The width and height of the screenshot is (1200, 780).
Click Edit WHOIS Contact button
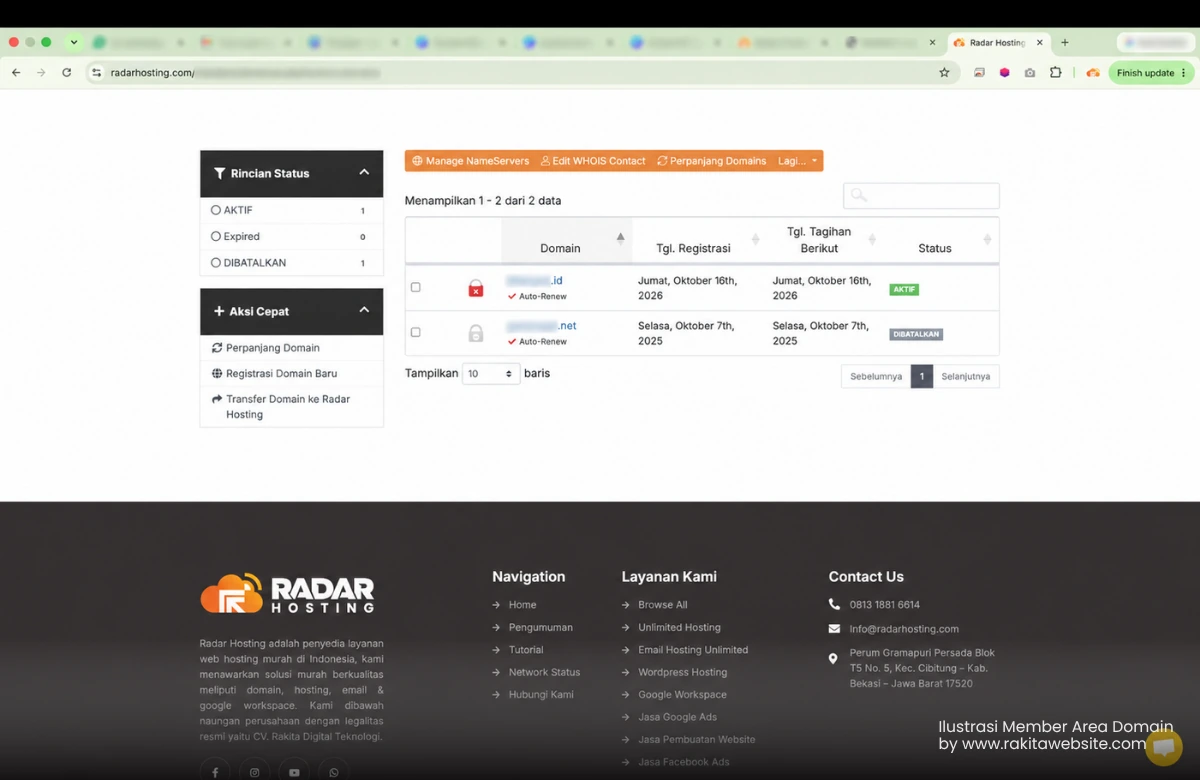click(593, 161)
